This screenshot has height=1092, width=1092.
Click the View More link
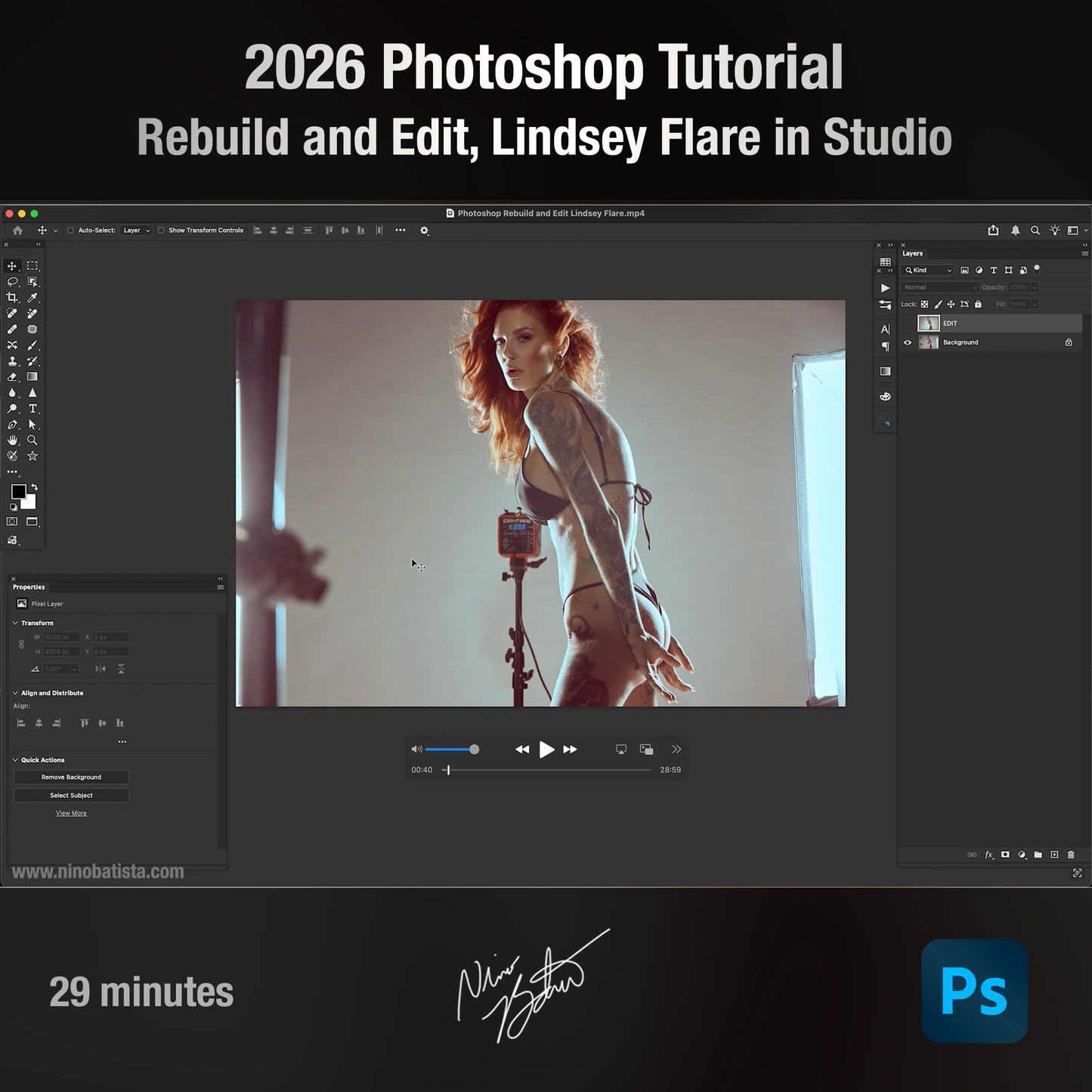pyautogui.click(x=71, y=812)
